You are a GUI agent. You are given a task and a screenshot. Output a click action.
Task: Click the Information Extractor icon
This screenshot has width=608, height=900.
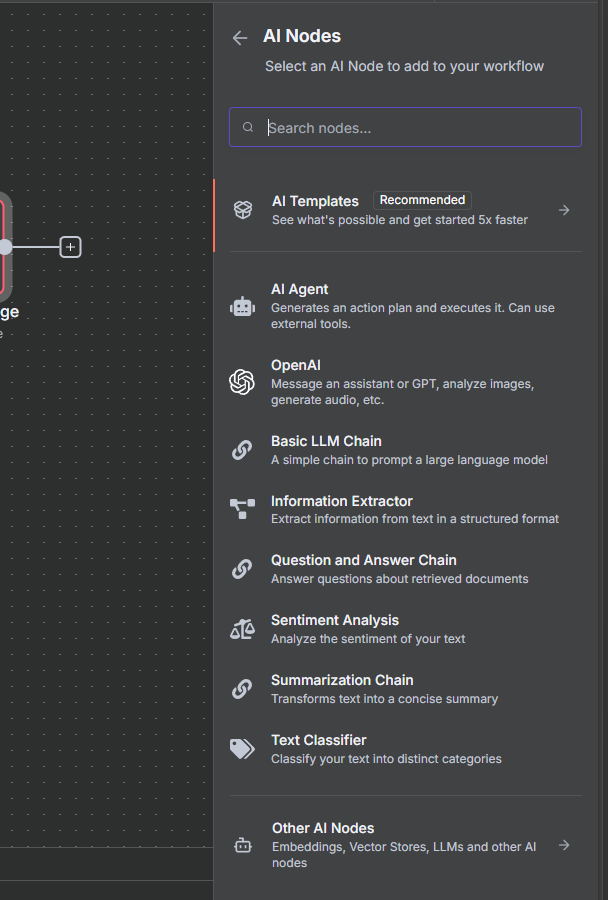tap(242, 510)
